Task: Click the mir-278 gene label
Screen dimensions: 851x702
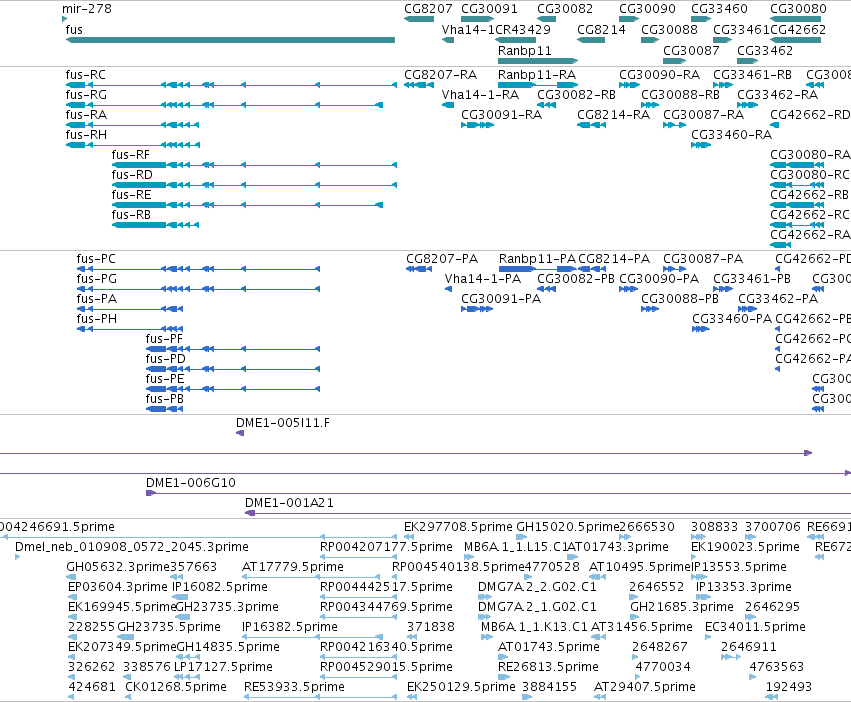Action: click(x=87, y=9)
